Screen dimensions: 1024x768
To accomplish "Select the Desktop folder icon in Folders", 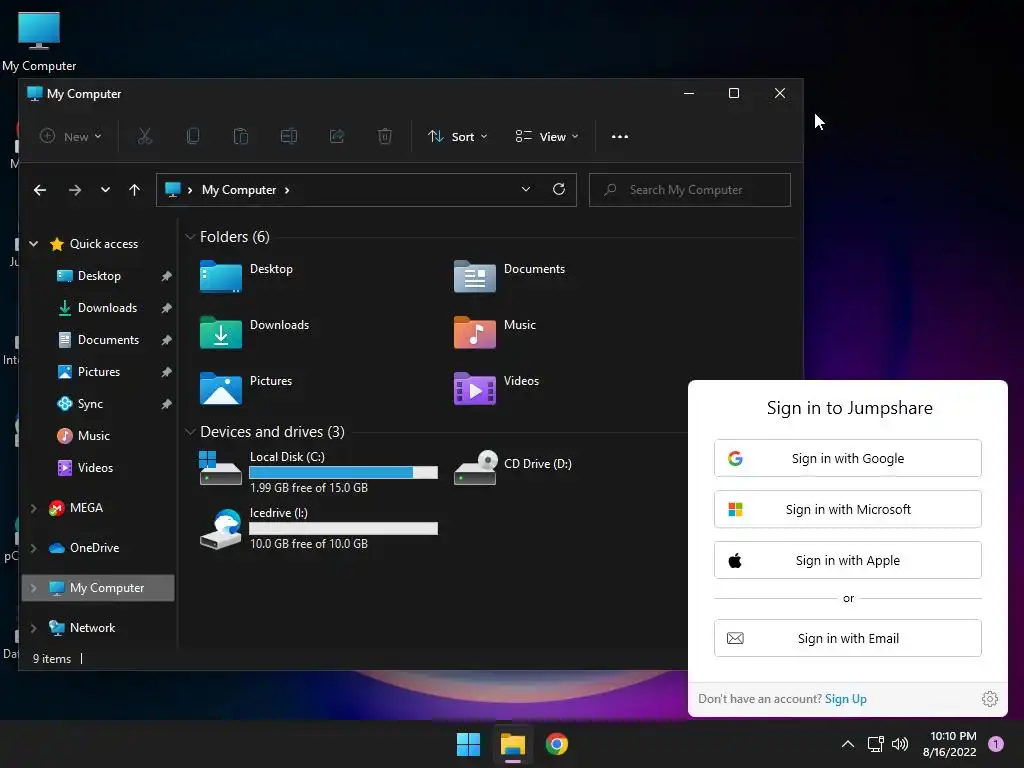I will click(x=221, y=276).
